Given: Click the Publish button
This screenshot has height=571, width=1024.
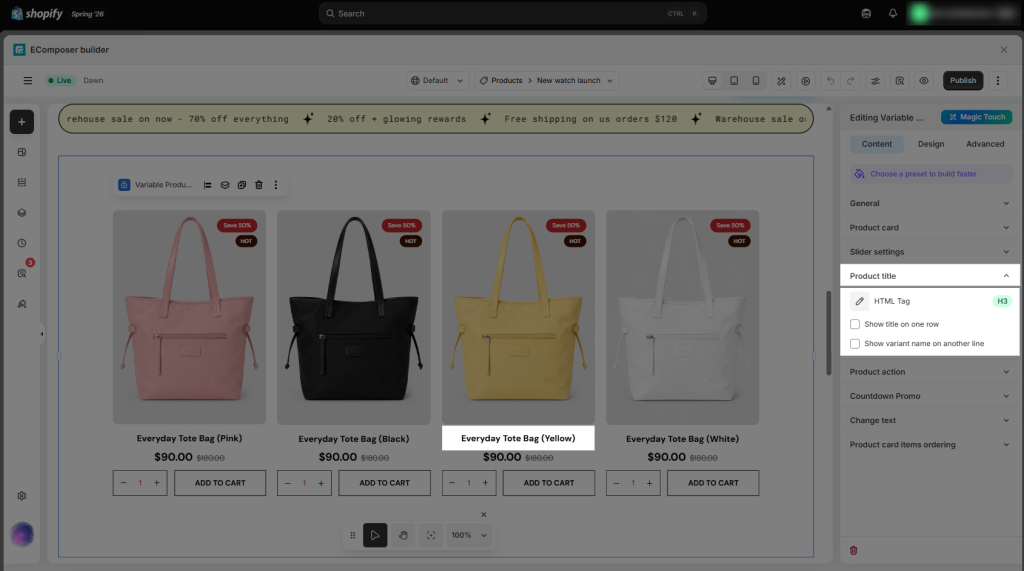Looking at the screenshot, I should (x=963, y=80).
